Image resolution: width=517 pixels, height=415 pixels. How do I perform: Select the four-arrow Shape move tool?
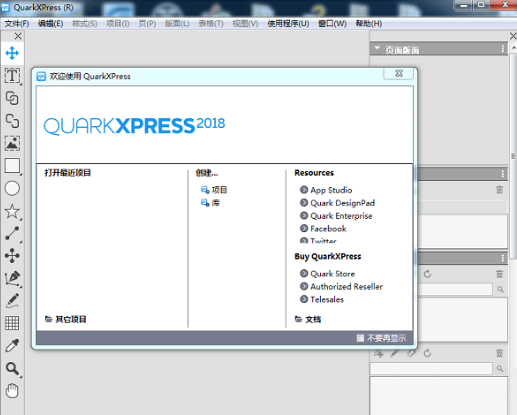12,256
